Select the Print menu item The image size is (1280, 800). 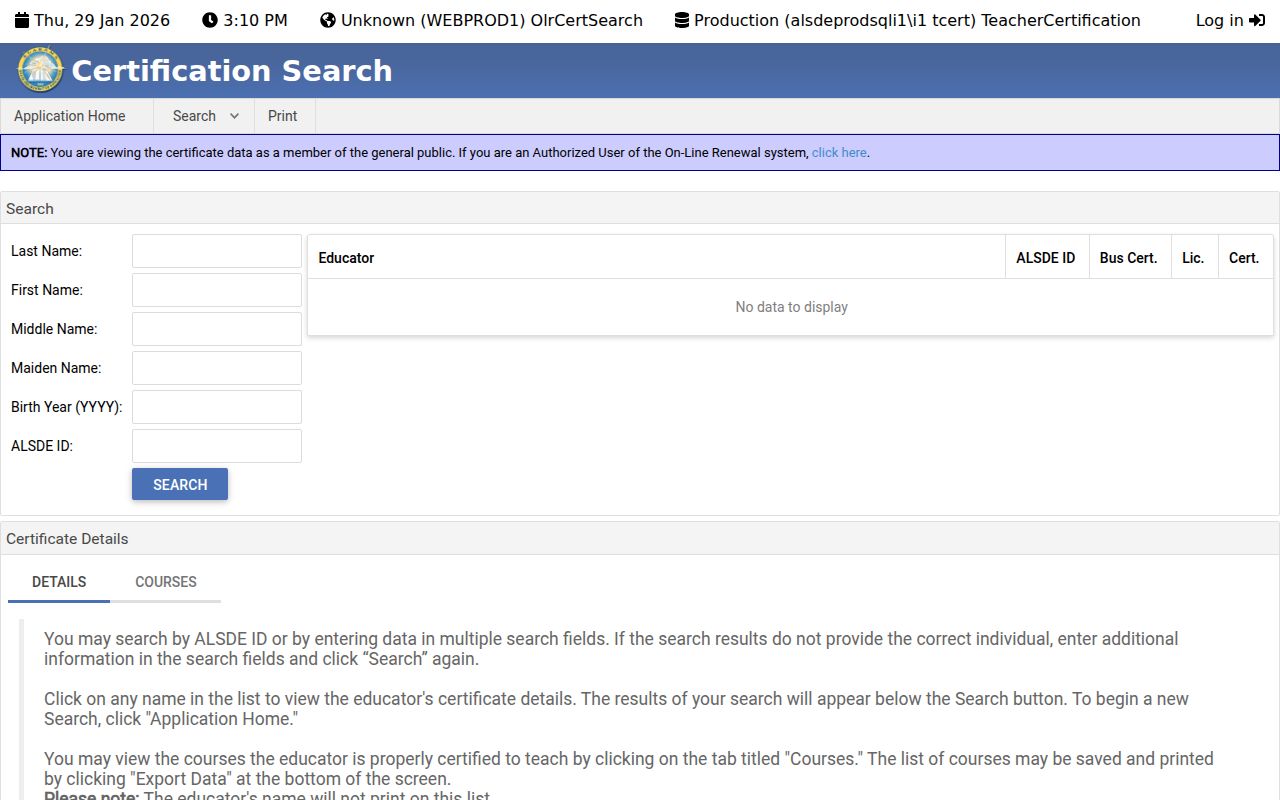click(x=283, y=116)
